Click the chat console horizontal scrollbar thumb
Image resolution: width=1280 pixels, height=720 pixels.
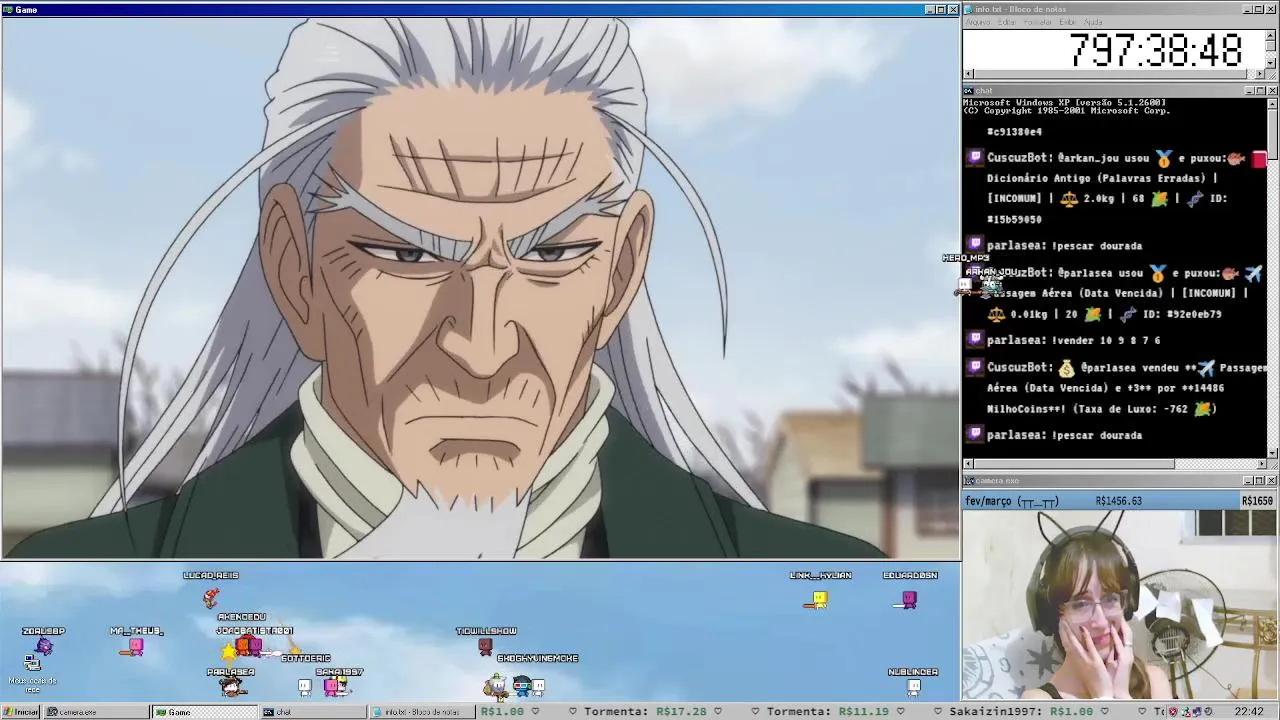[x=1074, y=464]
